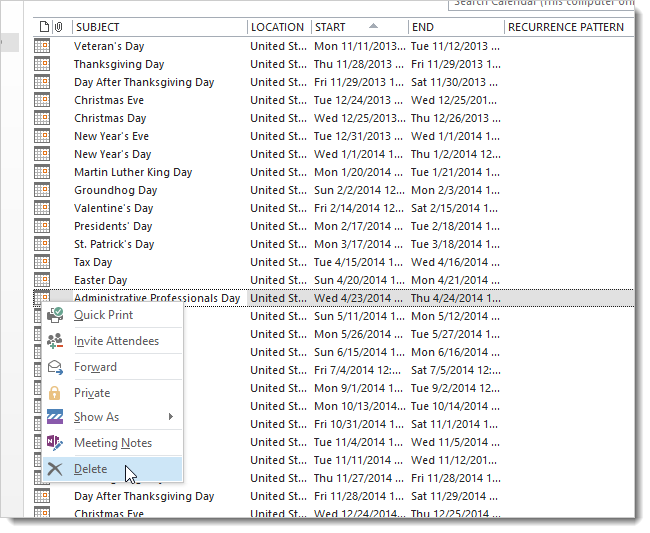Click the Quick Print printer icon

[55, 315]
